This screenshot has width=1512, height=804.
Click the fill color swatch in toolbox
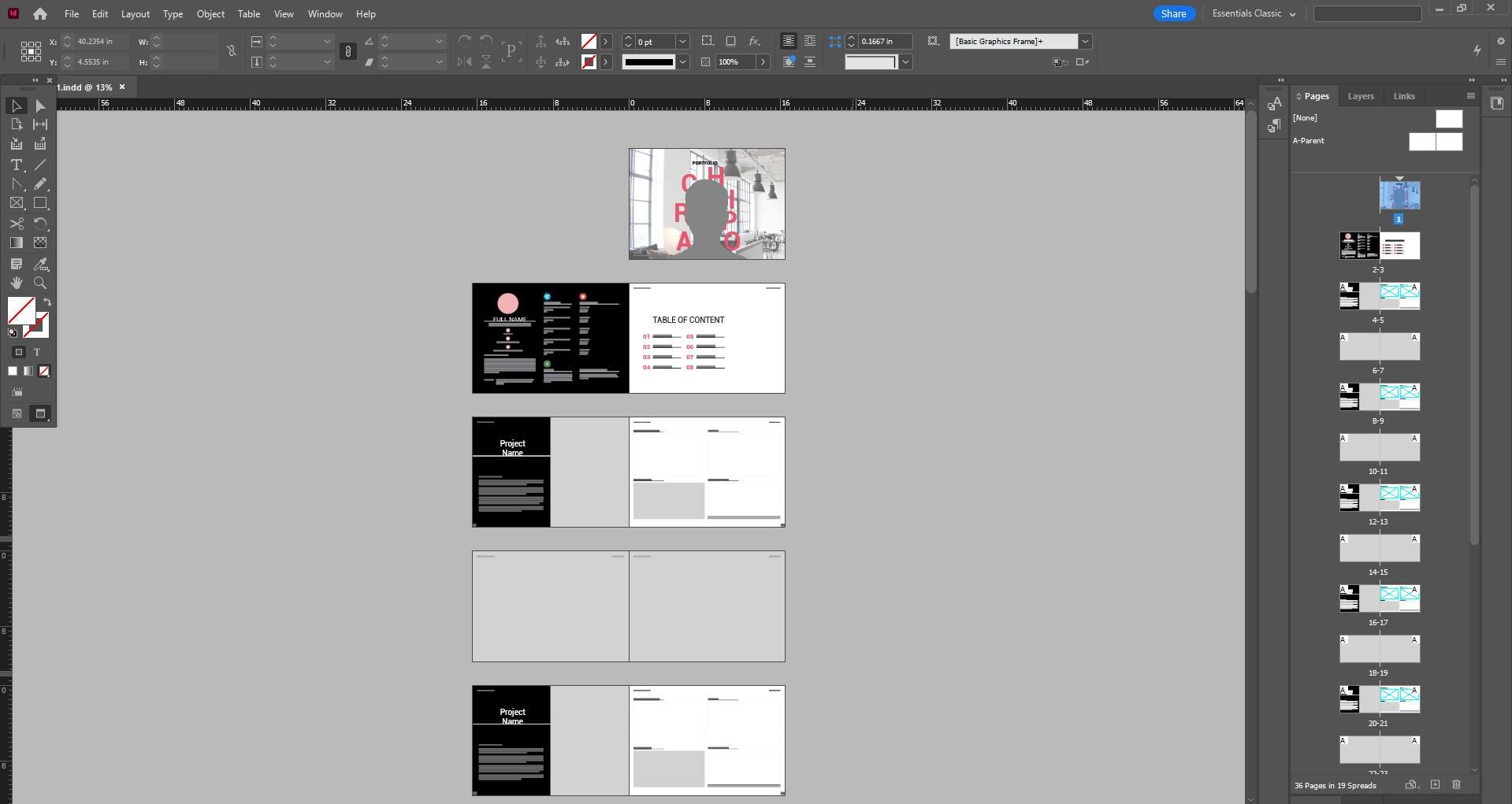[x=21, y=309]
